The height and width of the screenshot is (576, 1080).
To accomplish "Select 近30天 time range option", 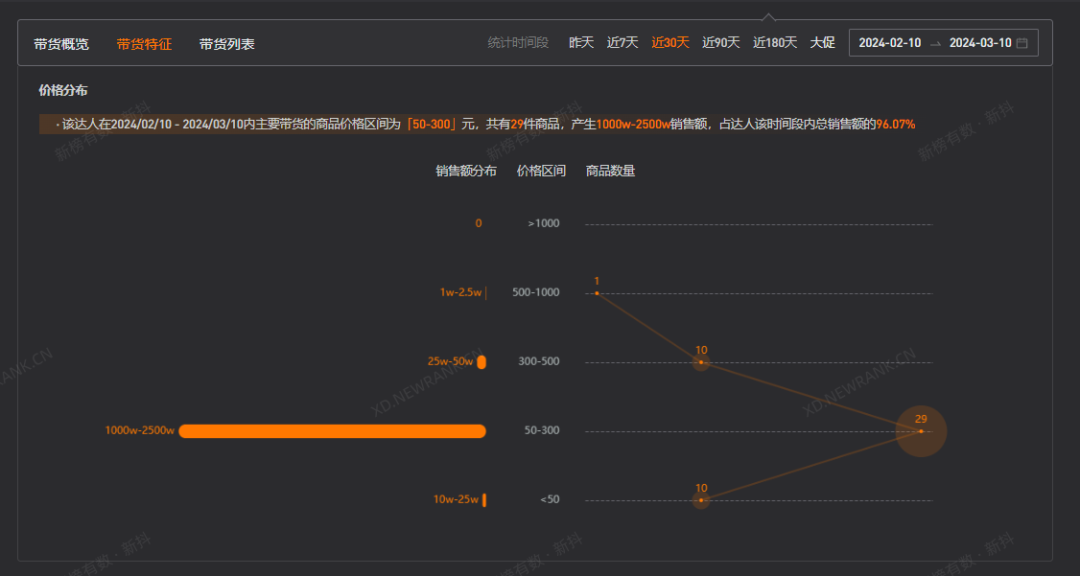I will pyautogui.click(x=670, y=43).
